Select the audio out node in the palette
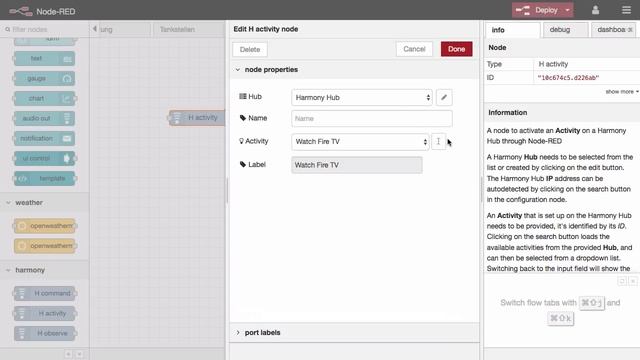Screen dimensions: 640x360 tap(44, 118)
